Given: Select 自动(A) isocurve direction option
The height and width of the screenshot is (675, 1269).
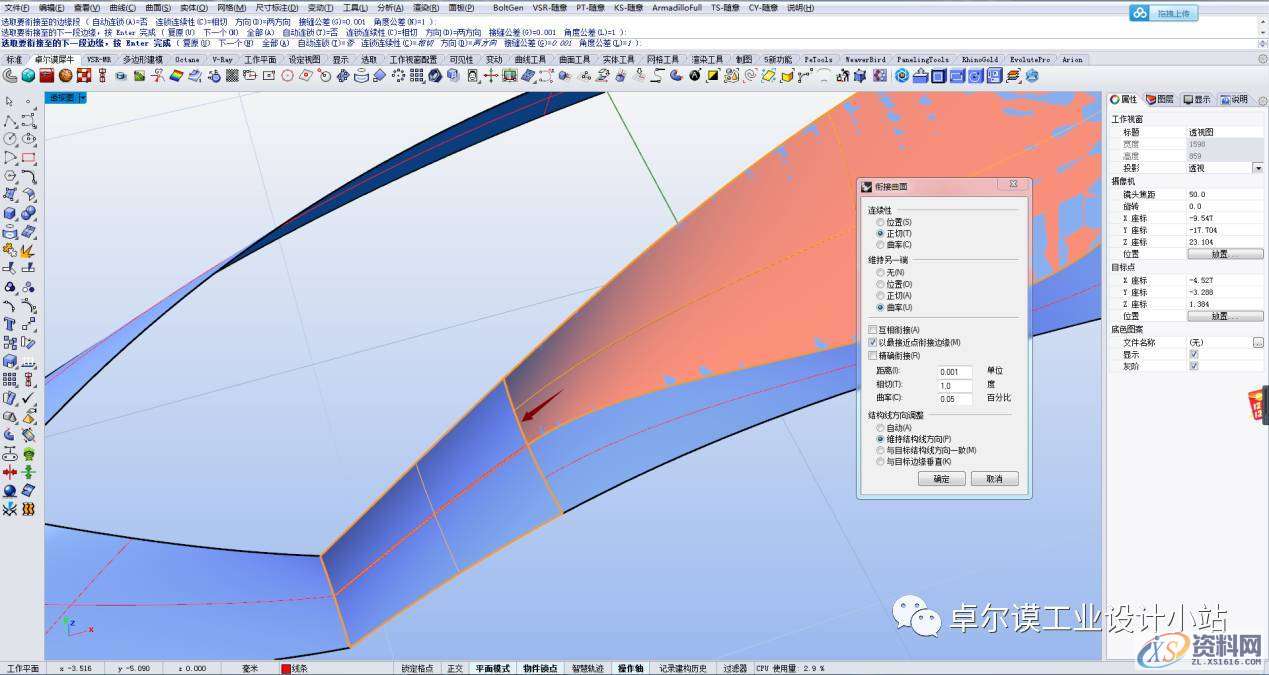Looking at the screenshot, I should (x=880, y=428).
